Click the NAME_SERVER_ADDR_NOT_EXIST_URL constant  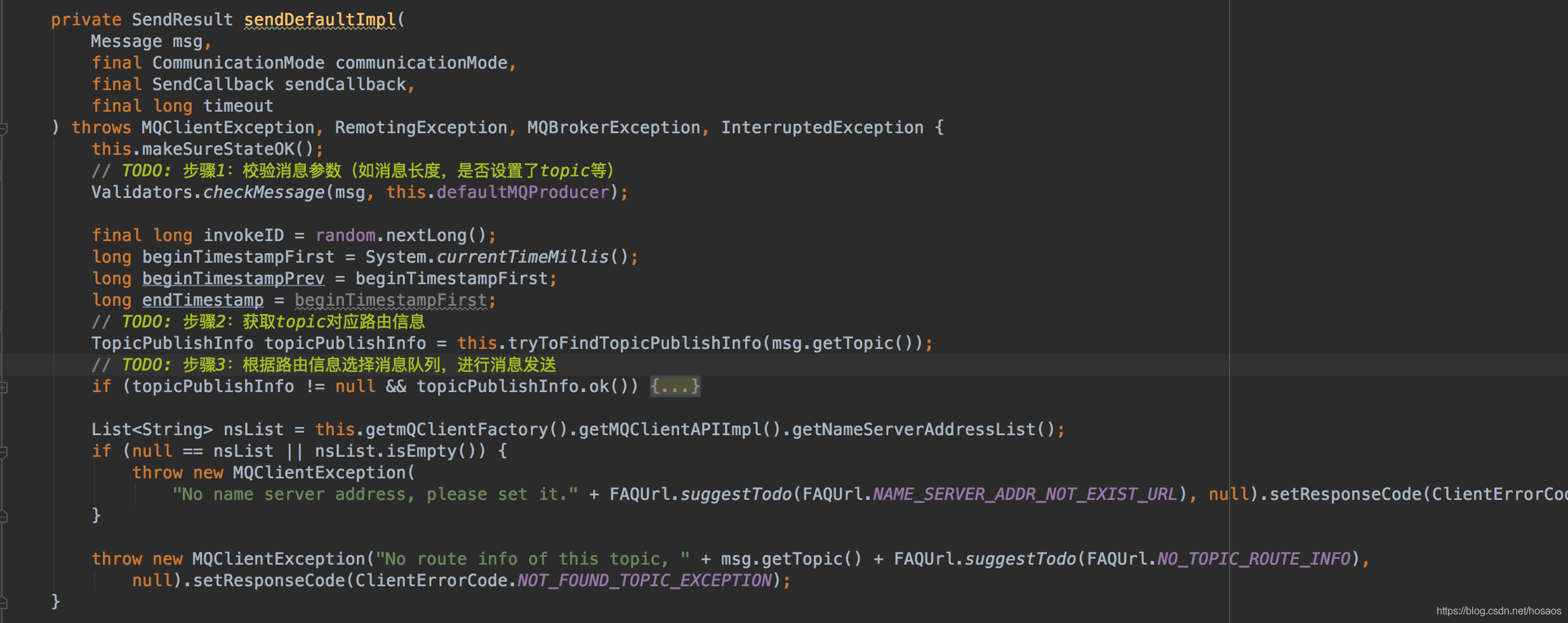1025,495
